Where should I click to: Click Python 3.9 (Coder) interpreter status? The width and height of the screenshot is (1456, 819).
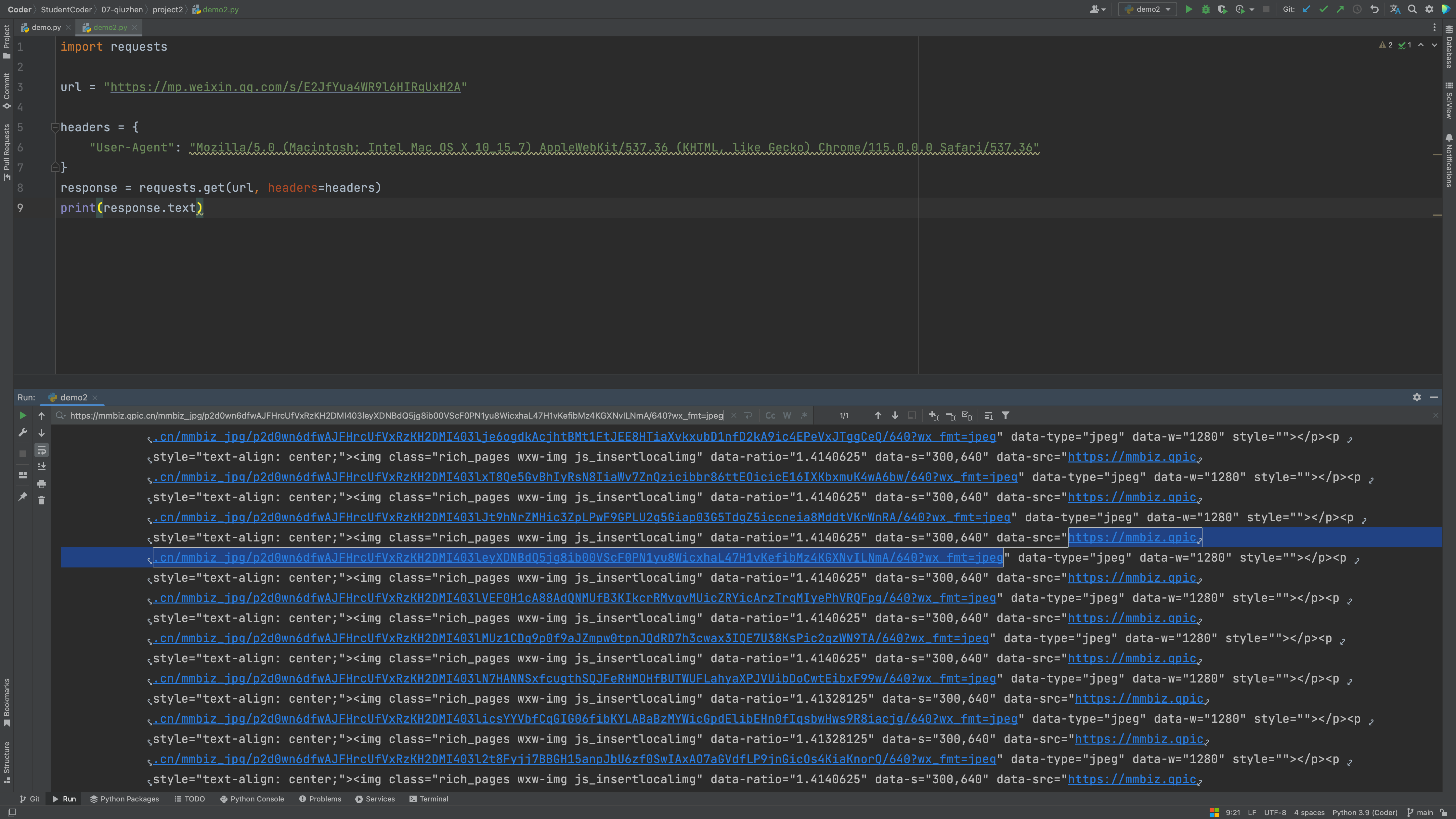click(1364, 812)
